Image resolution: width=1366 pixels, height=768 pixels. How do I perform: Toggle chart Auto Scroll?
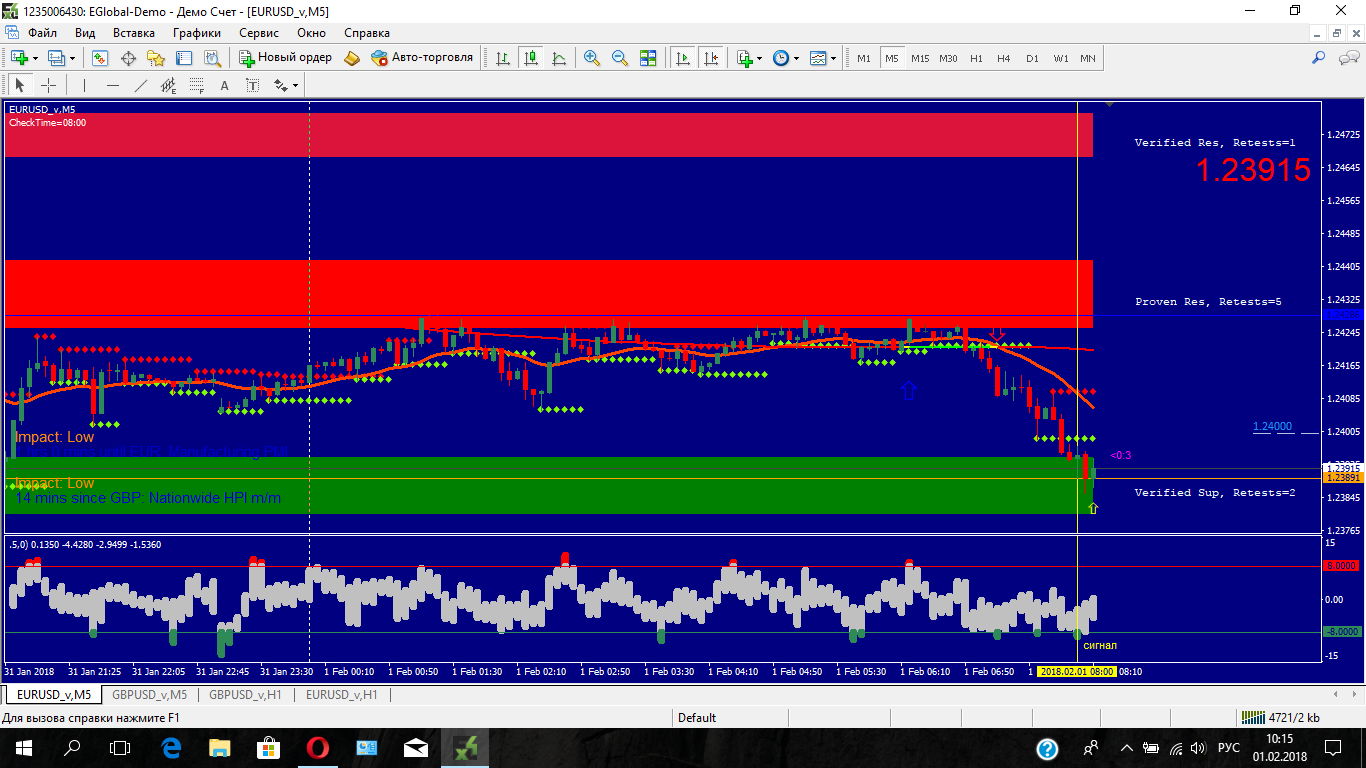[x=683, y=58]
